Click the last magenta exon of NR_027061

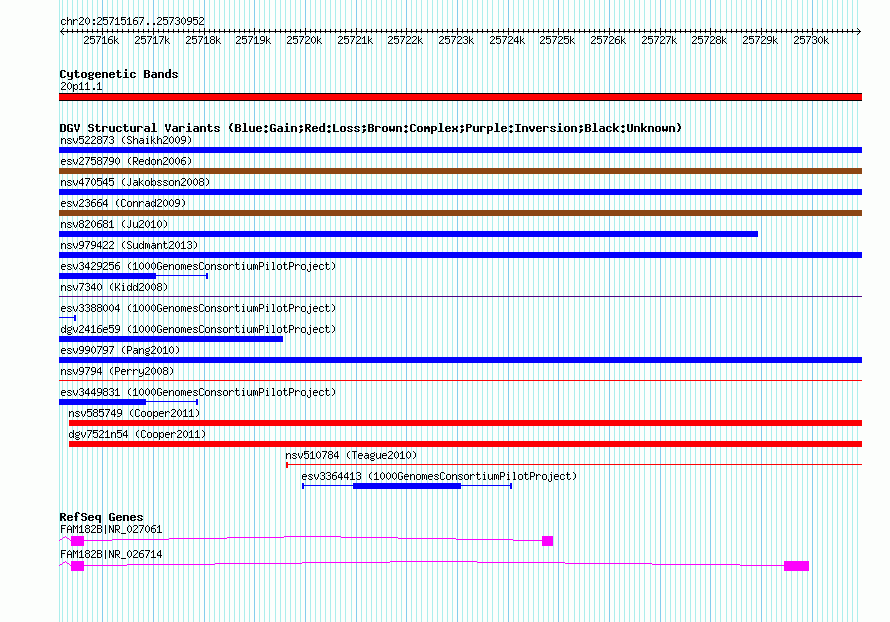point(547,541)
